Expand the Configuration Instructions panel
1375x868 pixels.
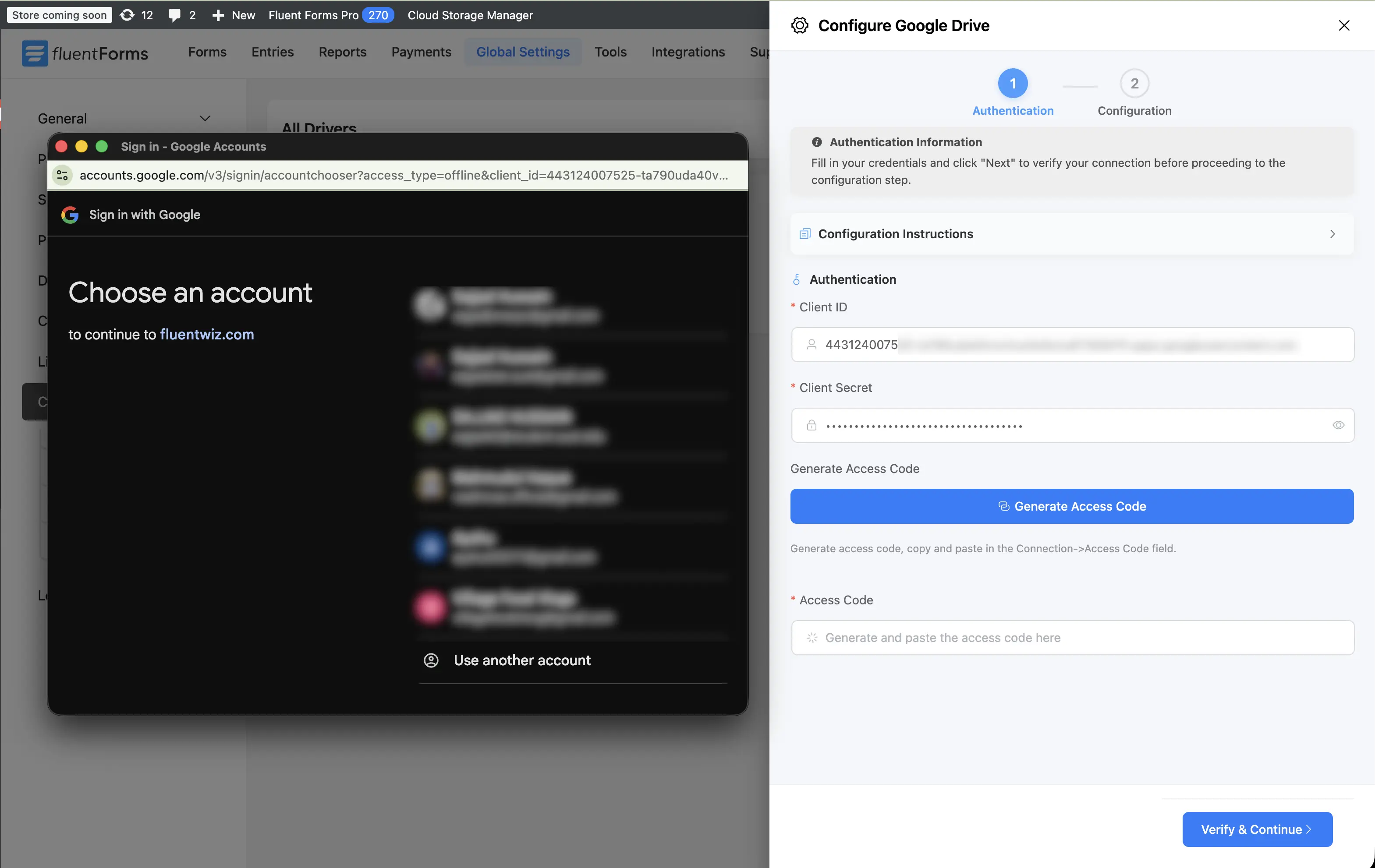coord(1332,234)
